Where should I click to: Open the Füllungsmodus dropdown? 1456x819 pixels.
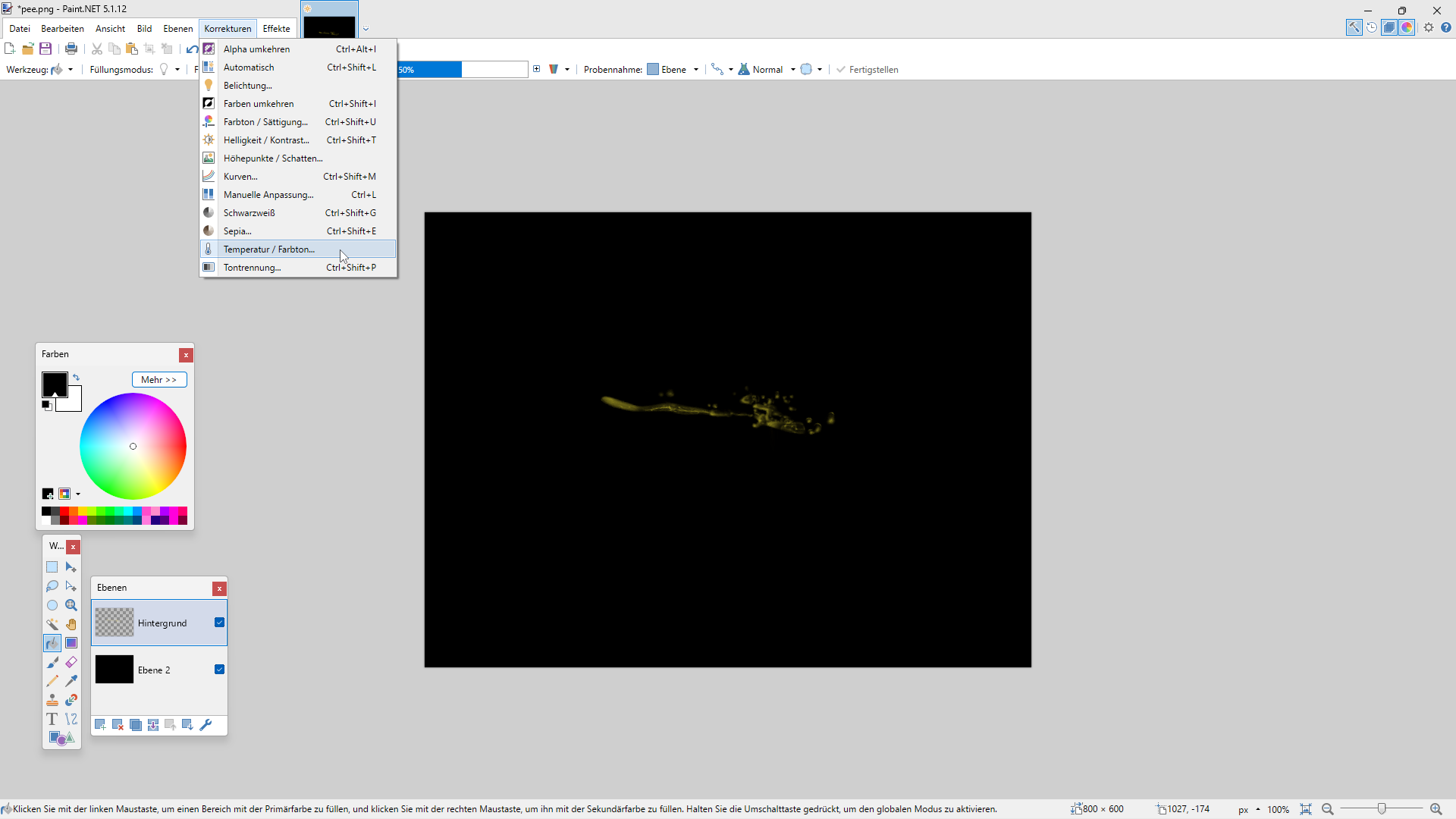point(169,69)
